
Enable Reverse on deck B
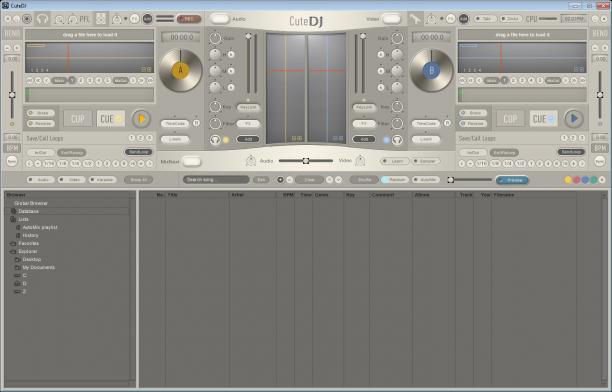[473, 123]
